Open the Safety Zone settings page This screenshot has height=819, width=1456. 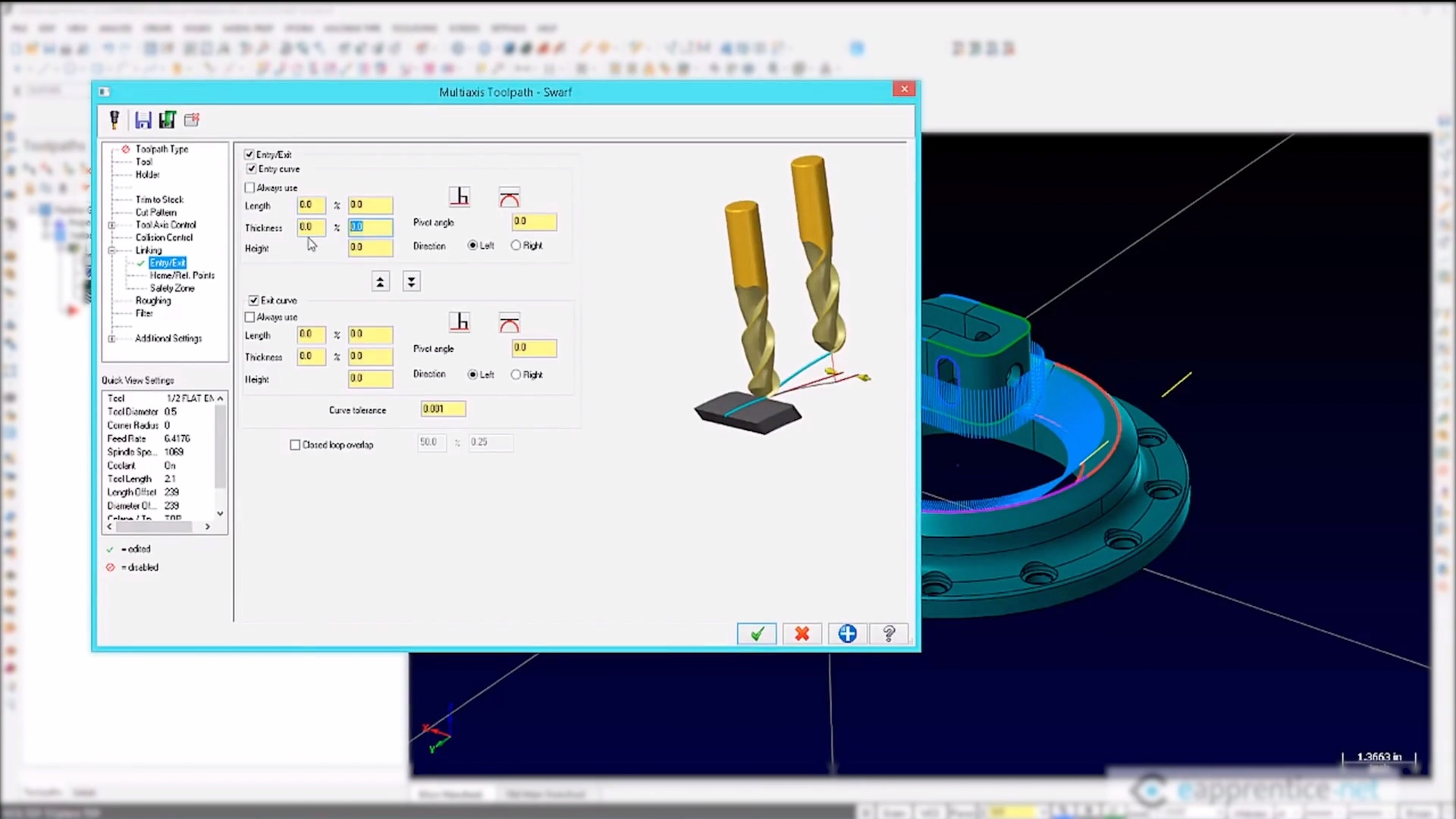(x=171, y=288)
